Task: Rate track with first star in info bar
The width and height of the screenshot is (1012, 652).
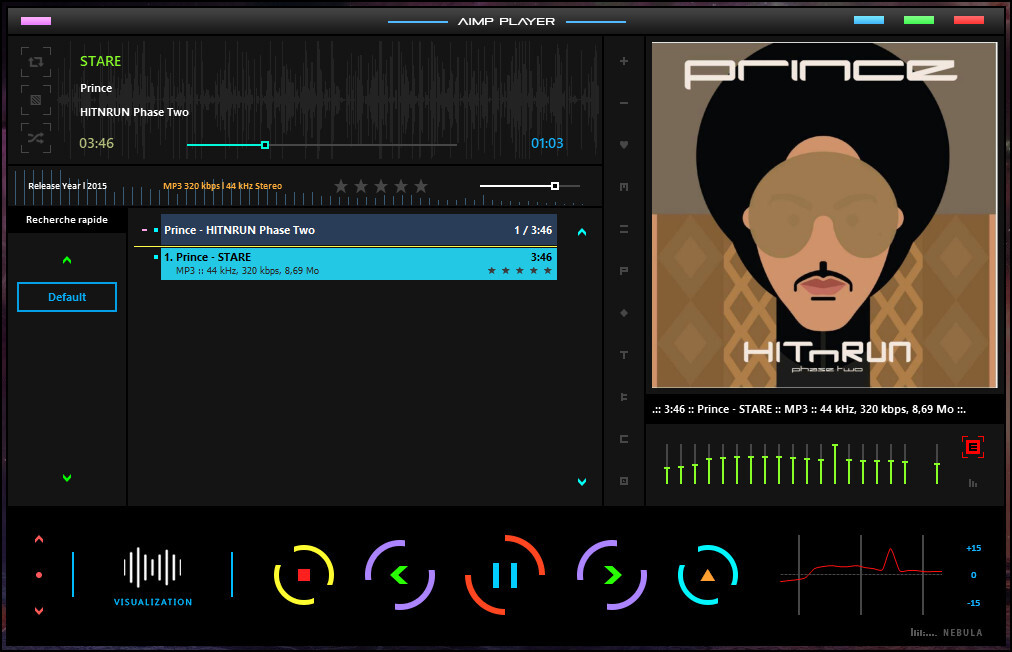Action: (x=341, y=187)
